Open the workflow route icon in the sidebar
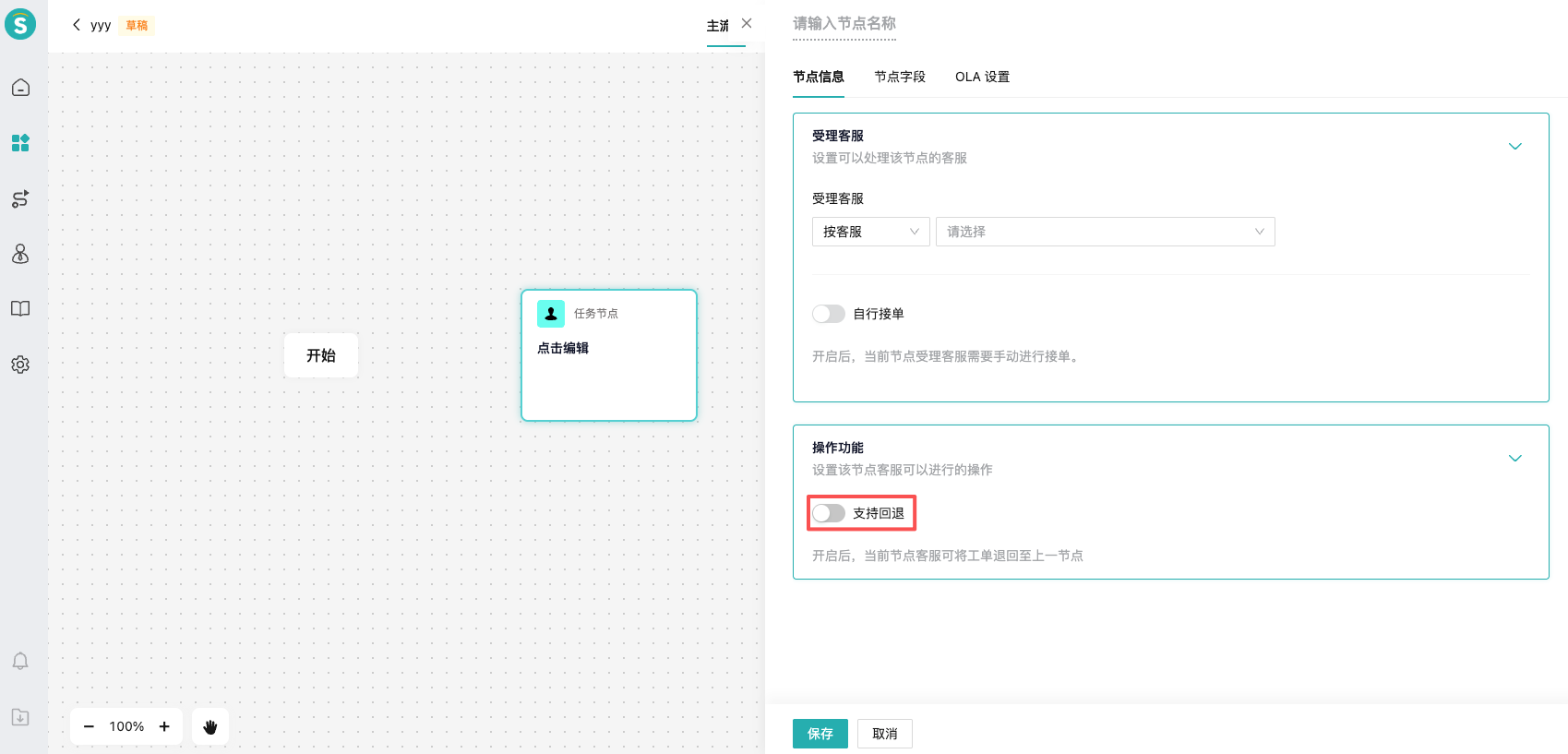 coord(20,198)
